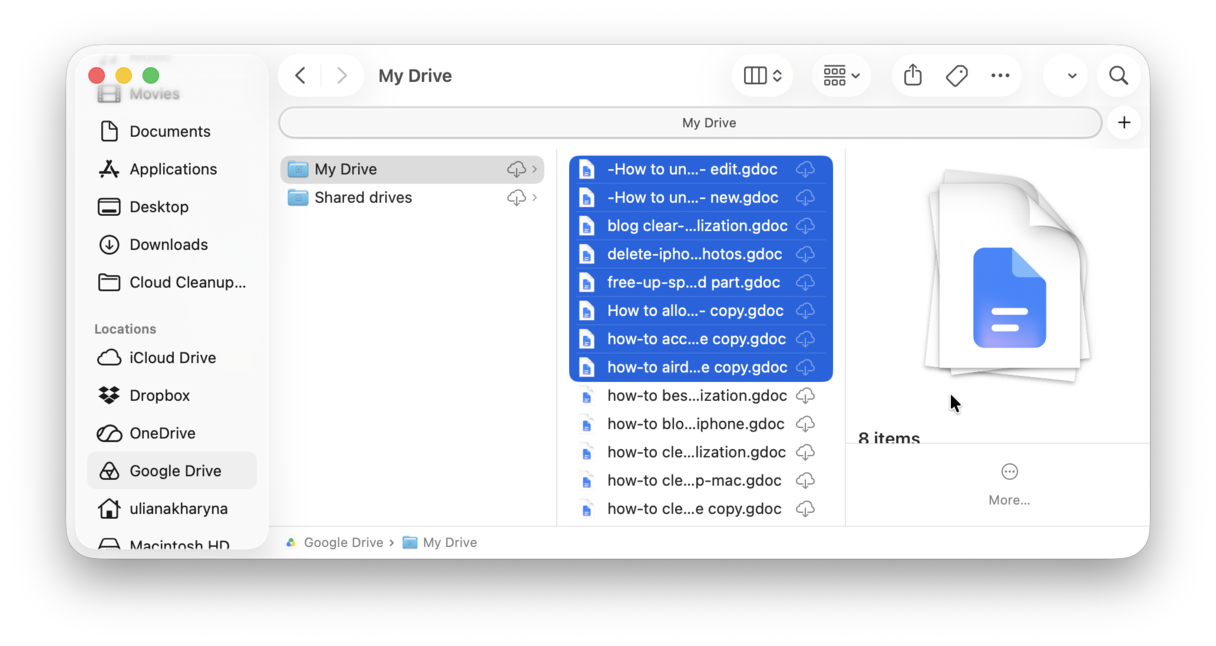Image resolution: width=1216 pixels, height=646 pixels.
Task: Open Applications in the sidebar
Action: pos(172,169)
